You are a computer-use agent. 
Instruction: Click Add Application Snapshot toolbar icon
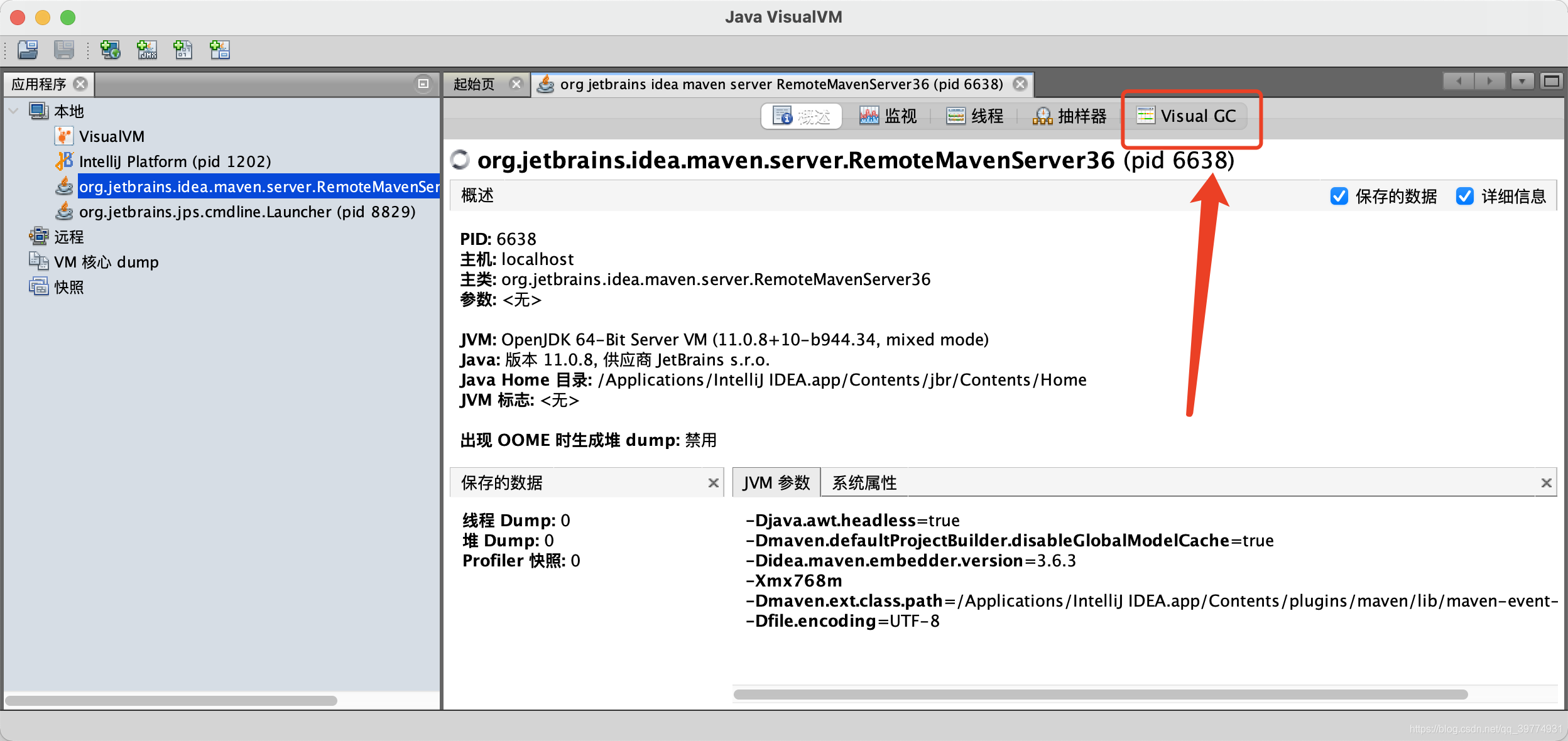(220, 50)
